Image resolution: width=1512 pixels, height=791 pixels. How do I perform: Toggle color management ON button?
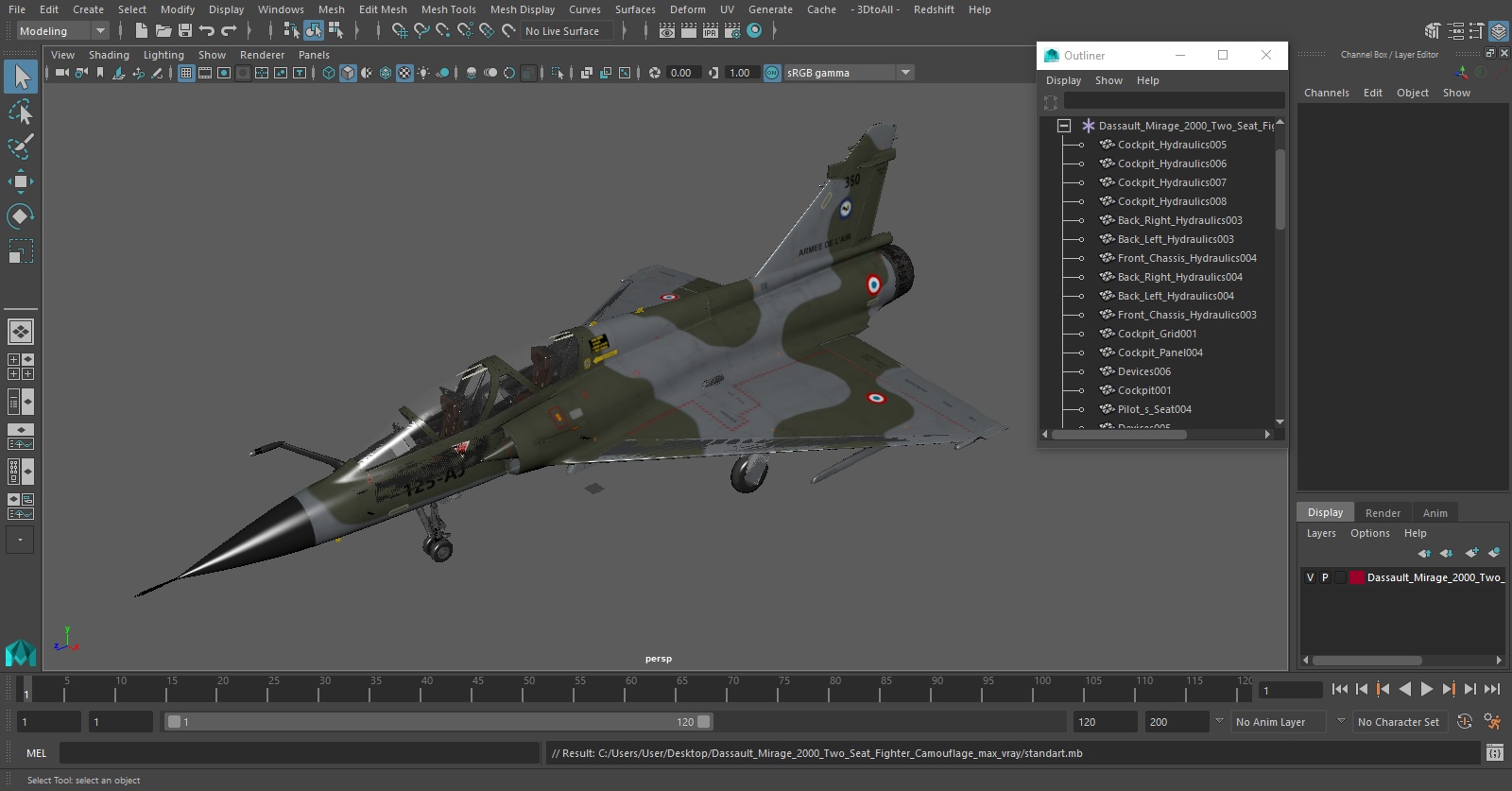[772, 73]
